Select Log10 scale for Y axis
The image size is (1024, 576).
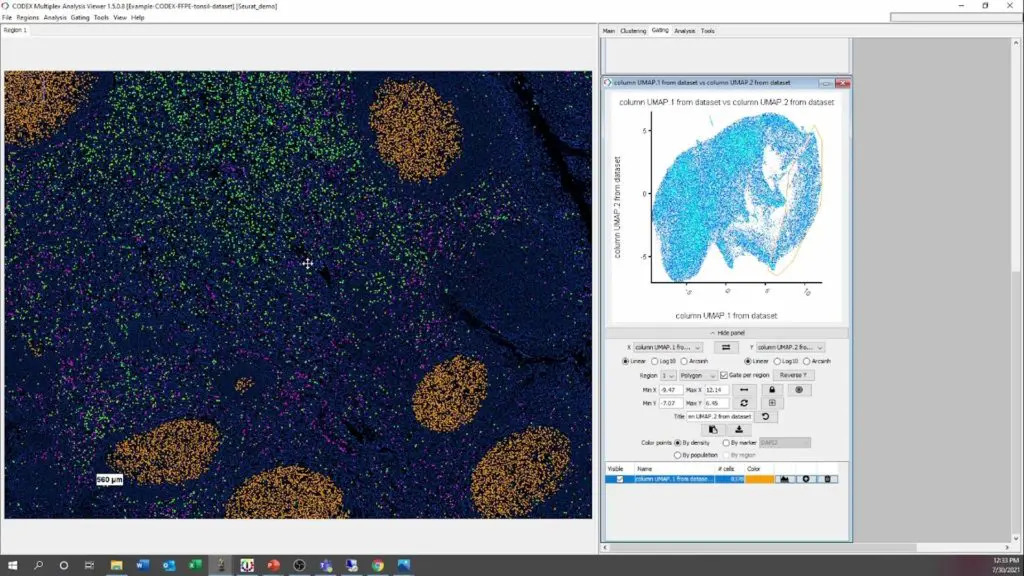pyautogui.click(x=777, y=361)
